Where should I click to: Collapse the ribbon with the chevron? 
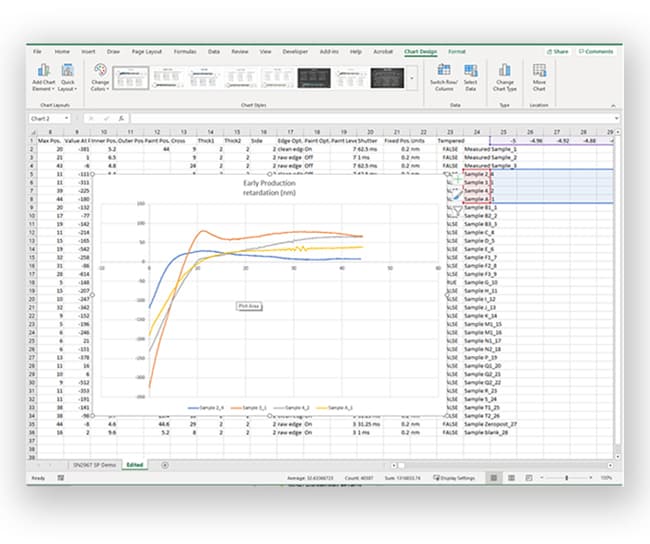click(613, 106)
